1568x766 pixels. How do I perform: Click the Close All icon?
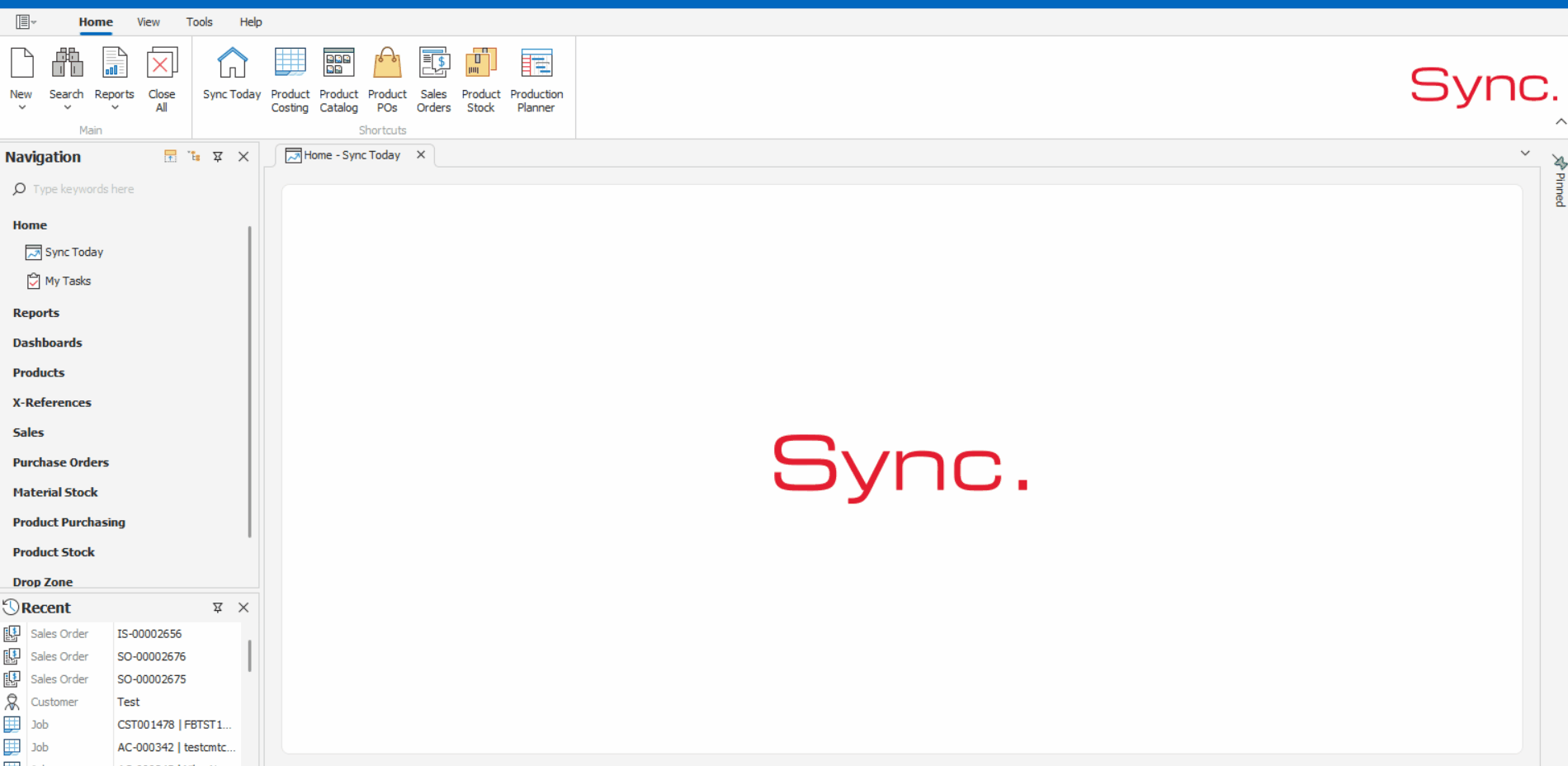[162, 64]
